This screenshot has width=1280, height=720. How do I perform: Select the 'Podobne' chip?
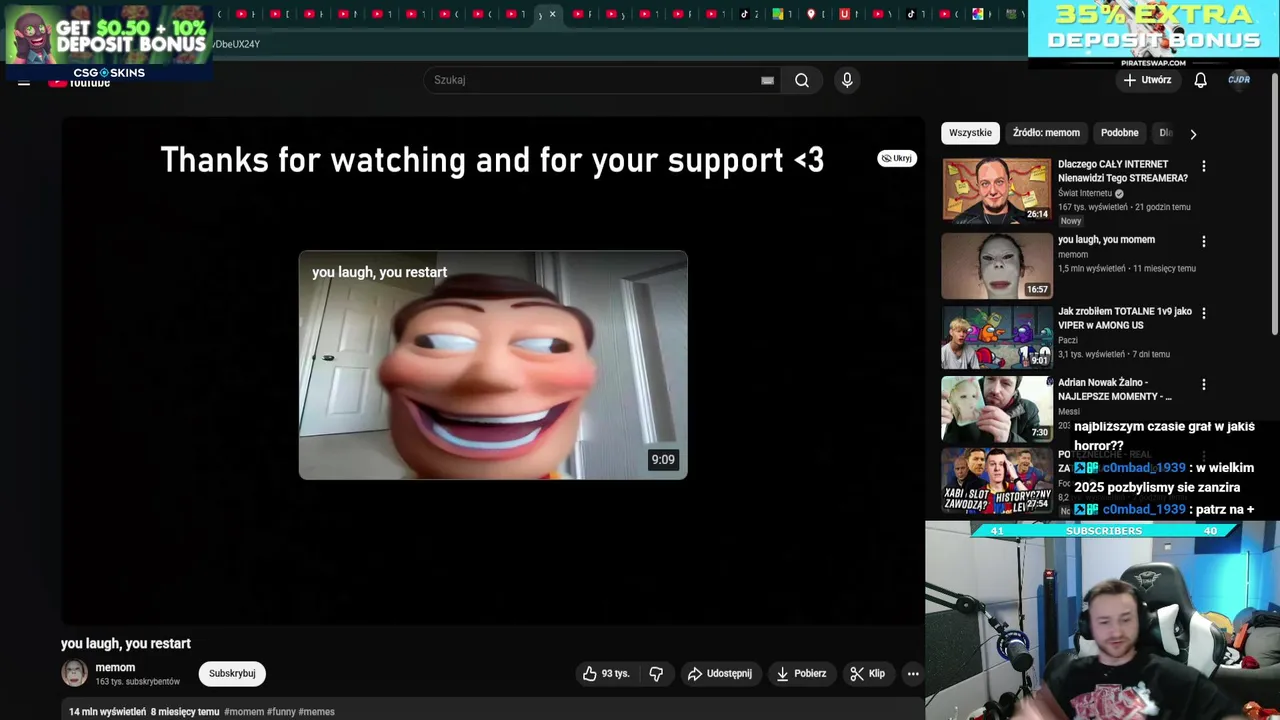pyautogui.click(x=1120, y=133)
